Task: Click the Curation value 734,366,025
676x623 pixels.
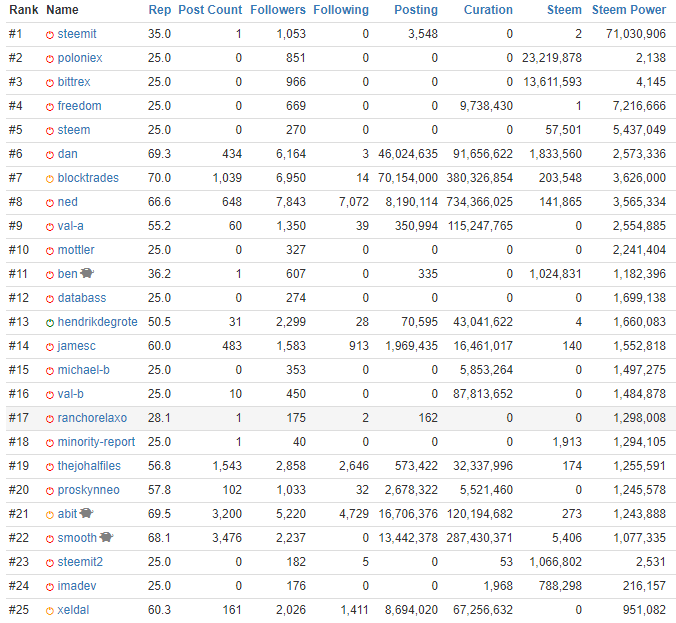Action: coord(479,202)
